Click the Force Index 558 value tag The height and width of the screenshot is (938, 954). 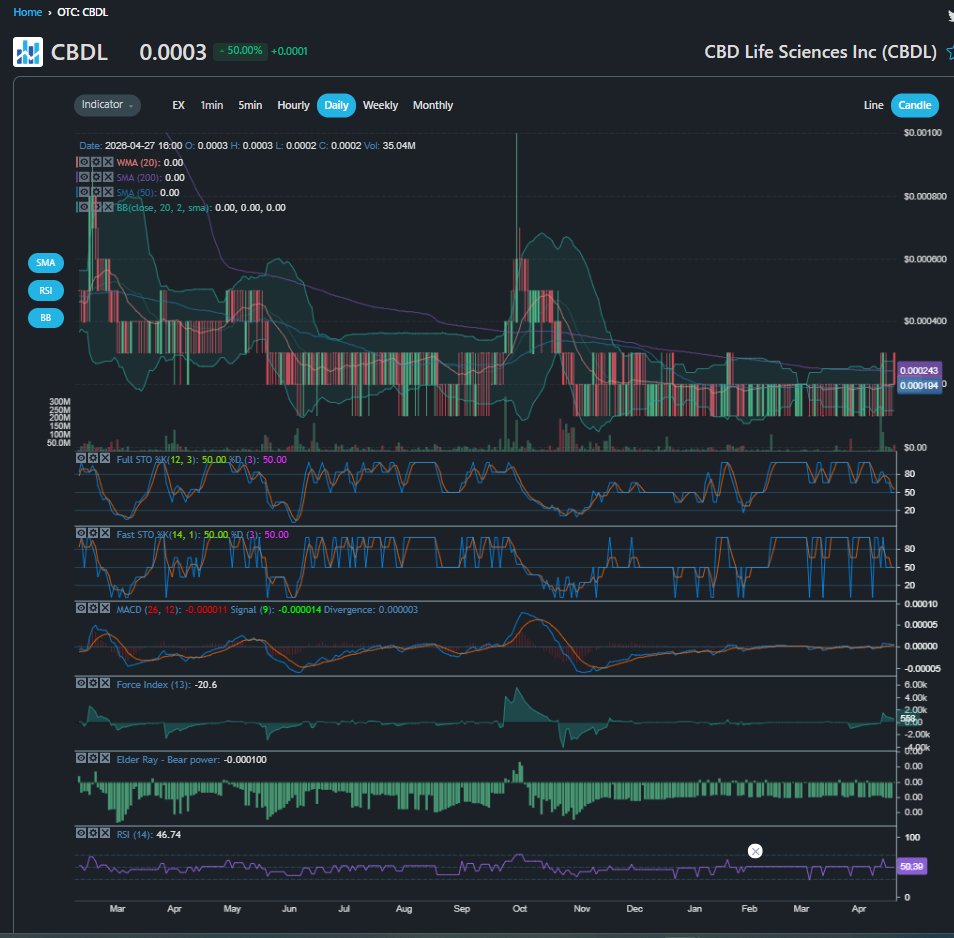(x=907, y=718)
